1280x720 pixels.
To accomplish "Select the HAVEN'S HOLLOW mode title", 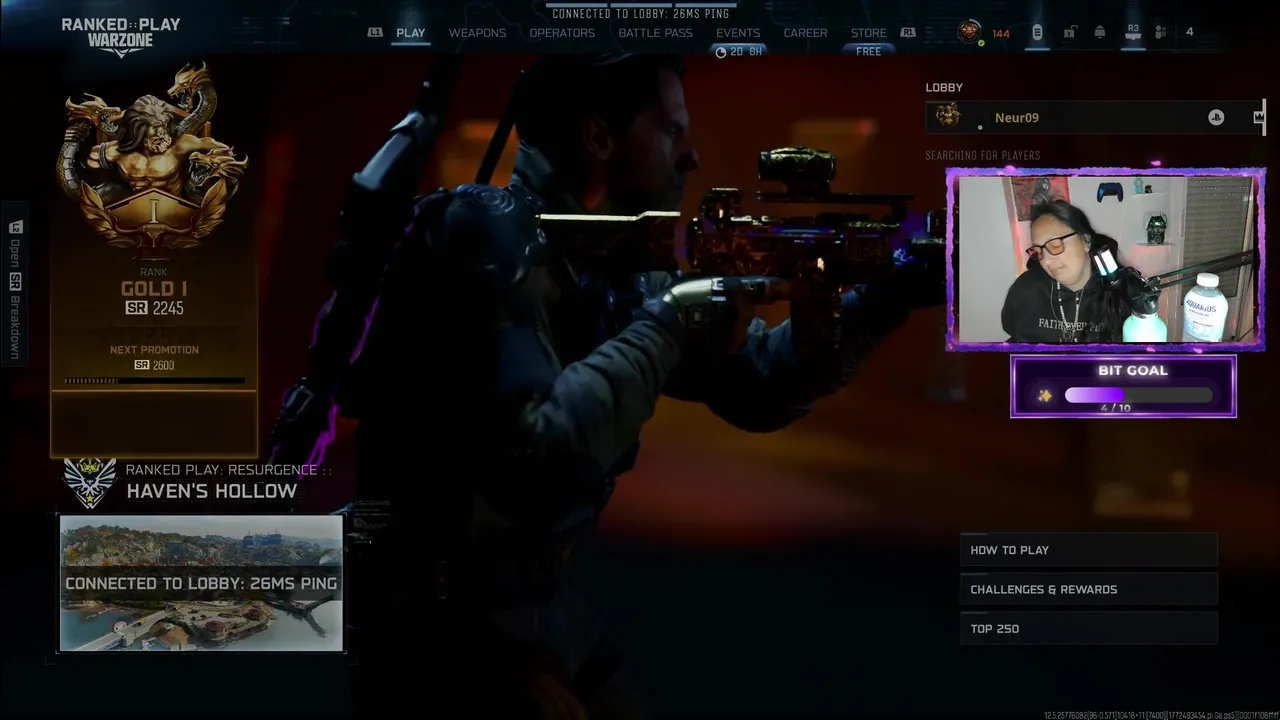I will click(211, 491).
